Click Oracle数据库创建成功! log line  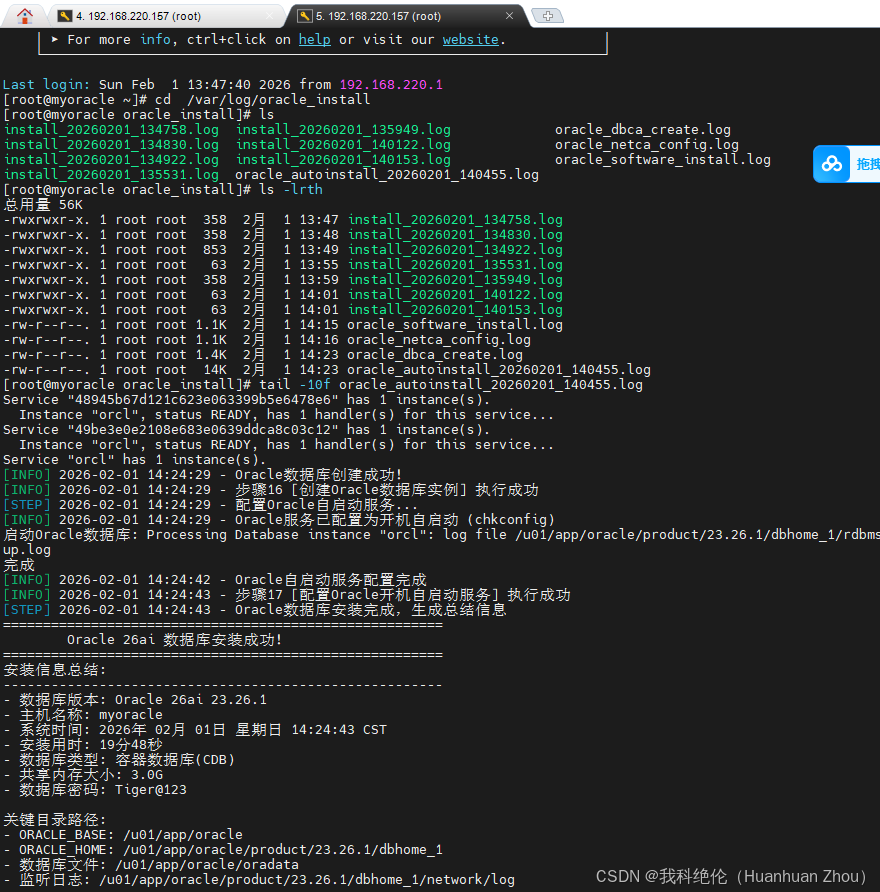click(203, 474)
